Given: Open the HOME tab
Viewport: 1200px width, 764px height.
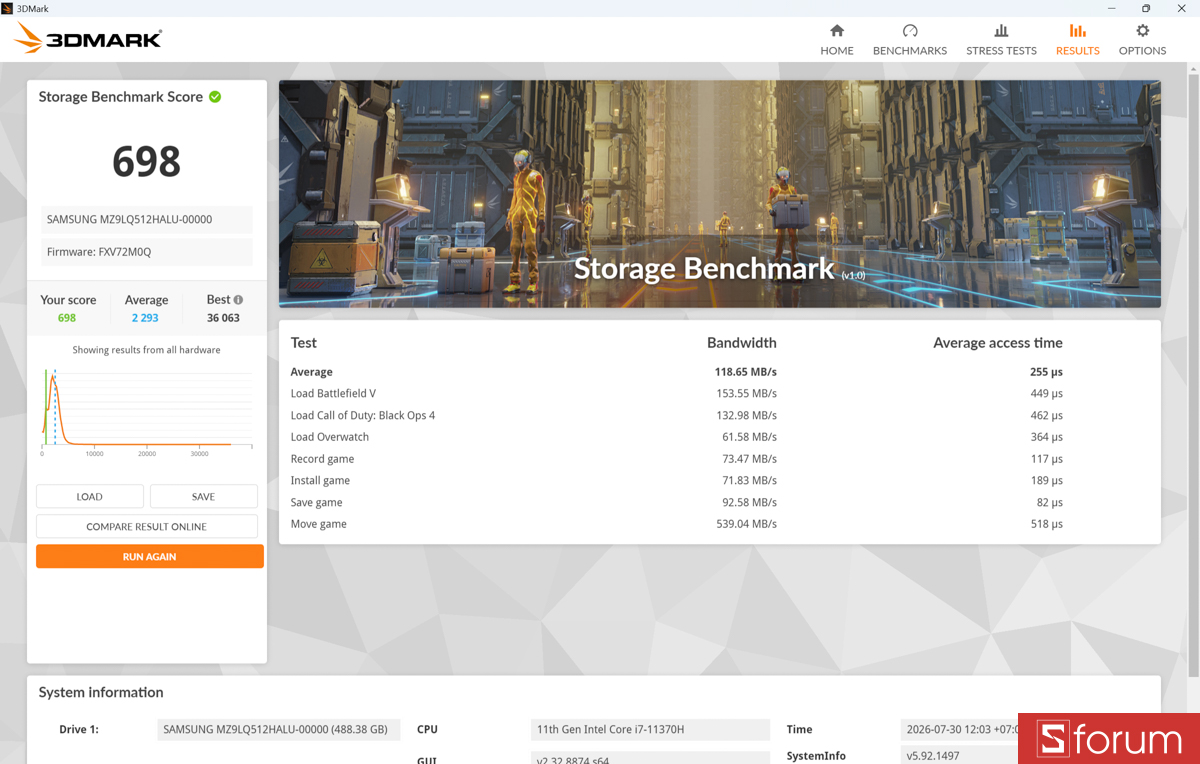Looking at the screenshot, I should [837, 40].
